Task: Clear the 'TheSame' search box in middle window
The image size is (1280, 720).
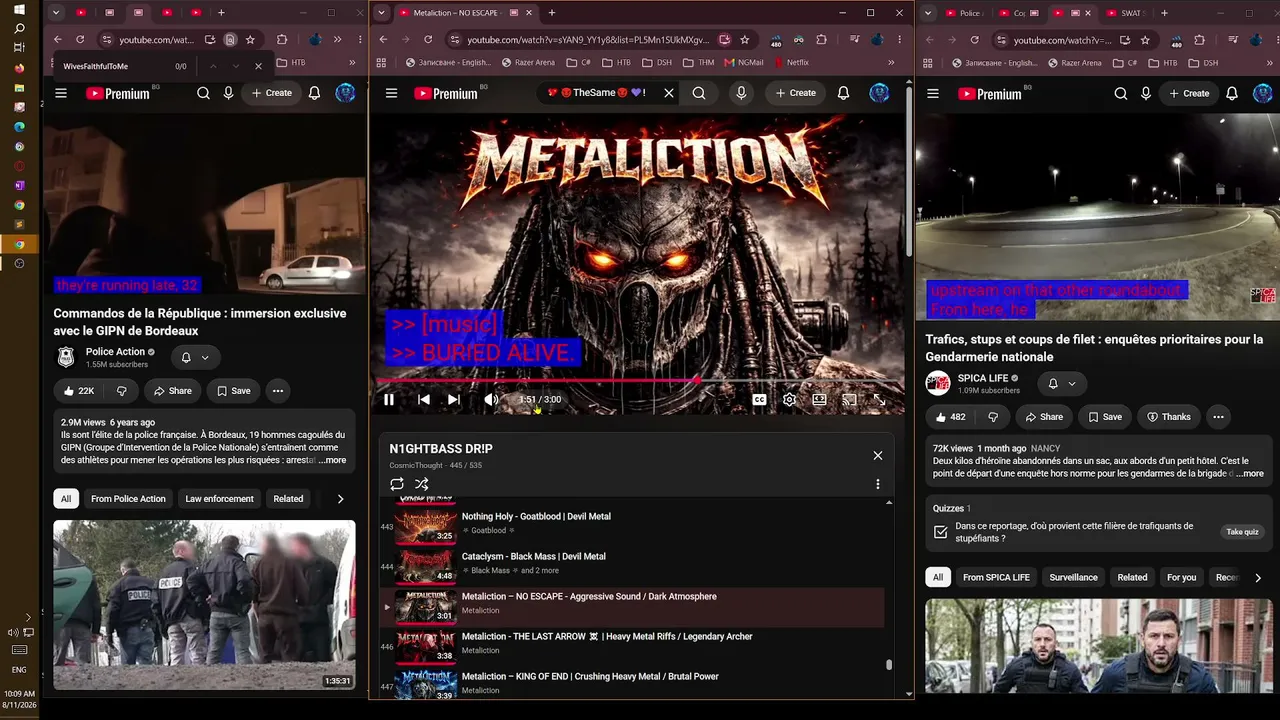Action: [669, 93]
